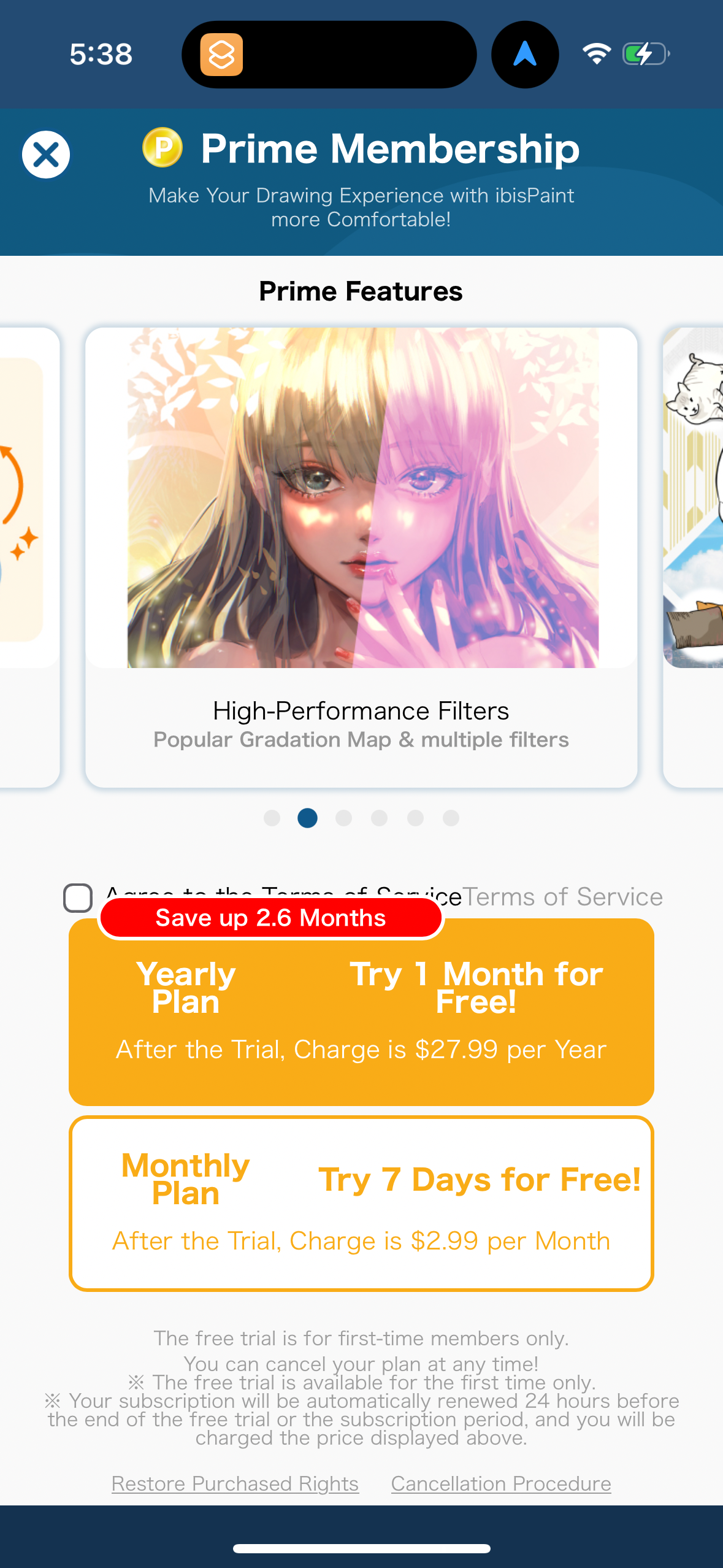723x1568 pixels.
Task: Tap the Wi-Fi status icon
Action: click(x=597, y=54)
